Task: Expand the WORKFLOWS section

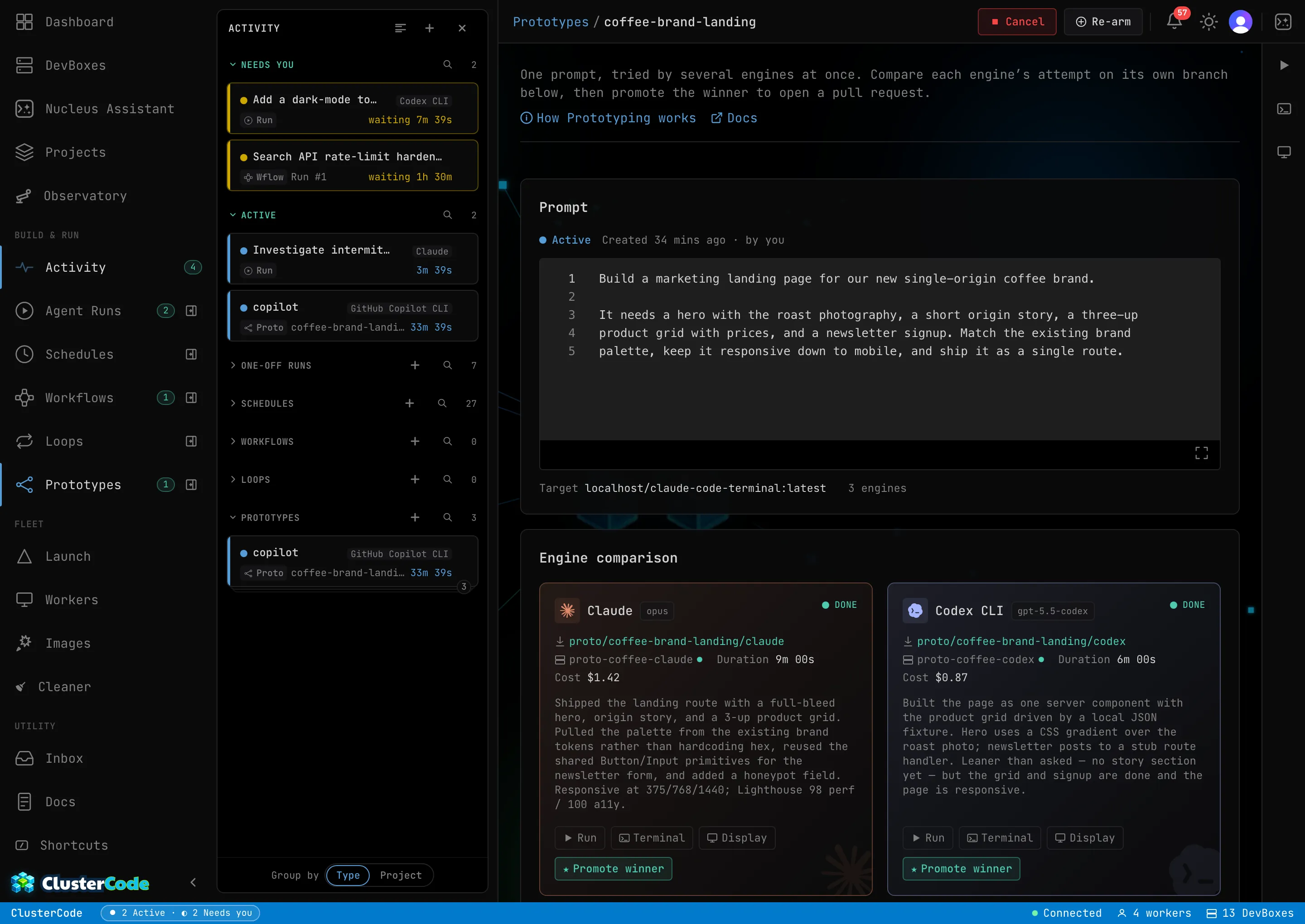Action: click(x=261, y=442)
